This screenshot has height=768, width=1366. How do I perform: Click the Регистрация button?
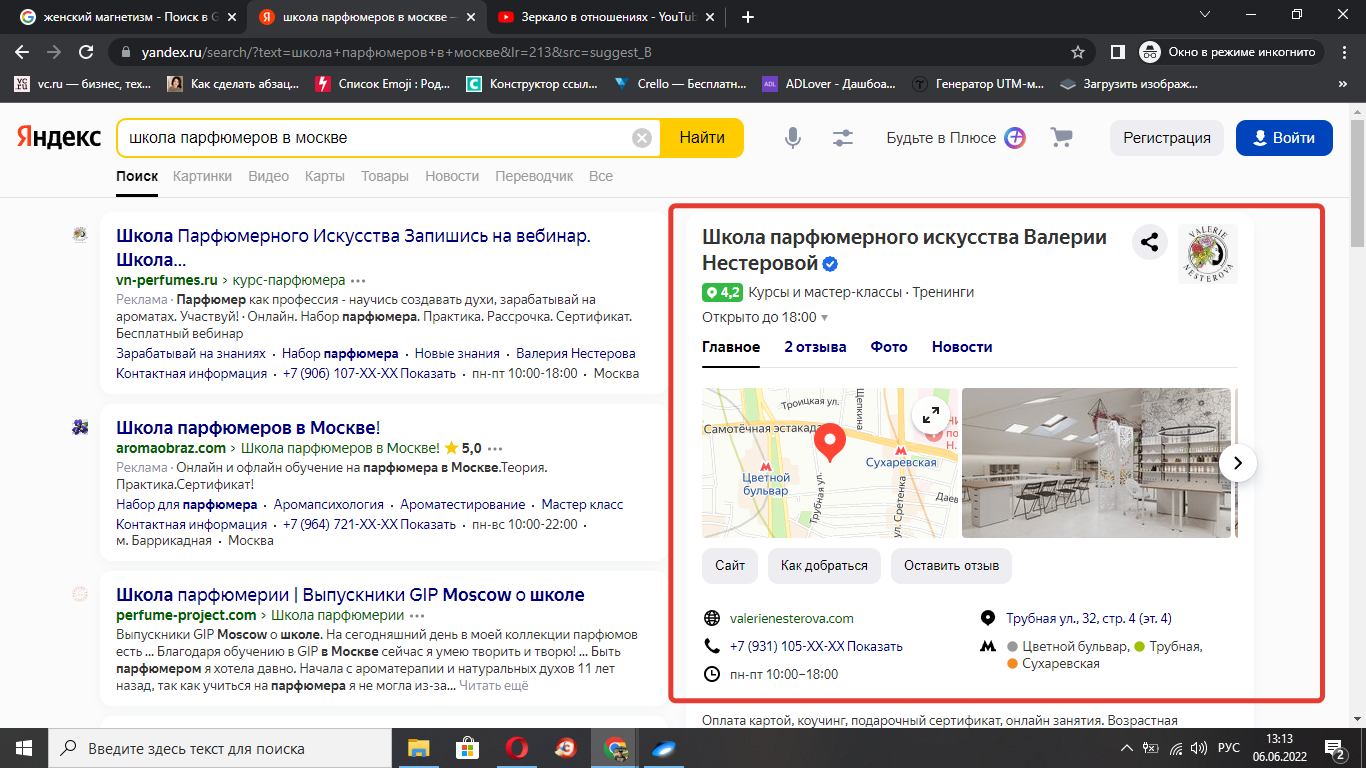1167,138
